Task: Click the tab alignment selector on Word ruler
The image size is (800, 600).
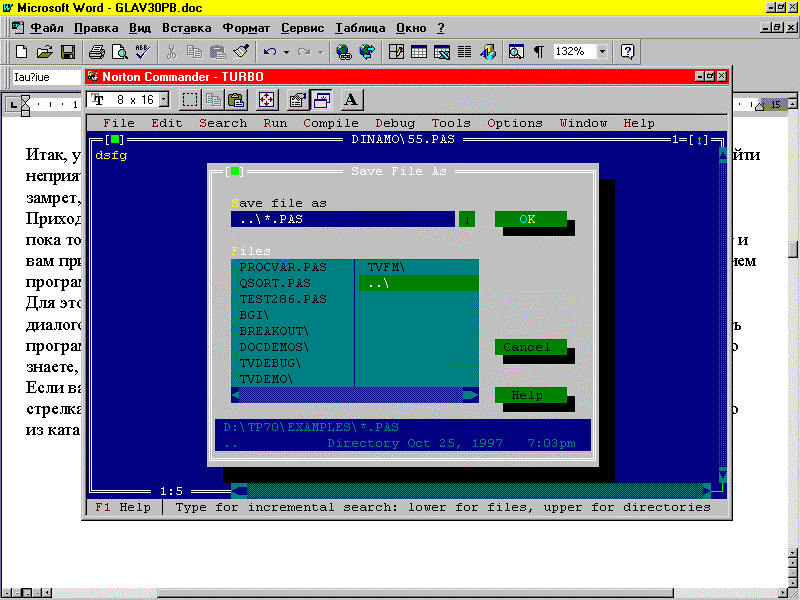Action: pos(14,106)
